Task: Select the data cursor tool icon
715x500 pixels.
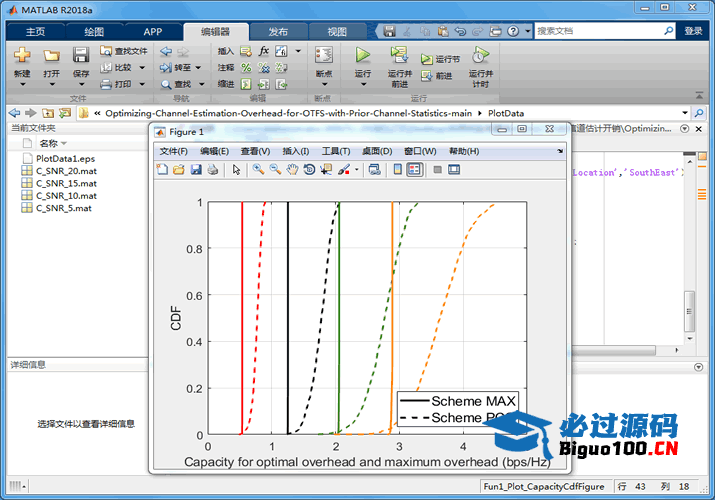Action: tap(327, 170)
